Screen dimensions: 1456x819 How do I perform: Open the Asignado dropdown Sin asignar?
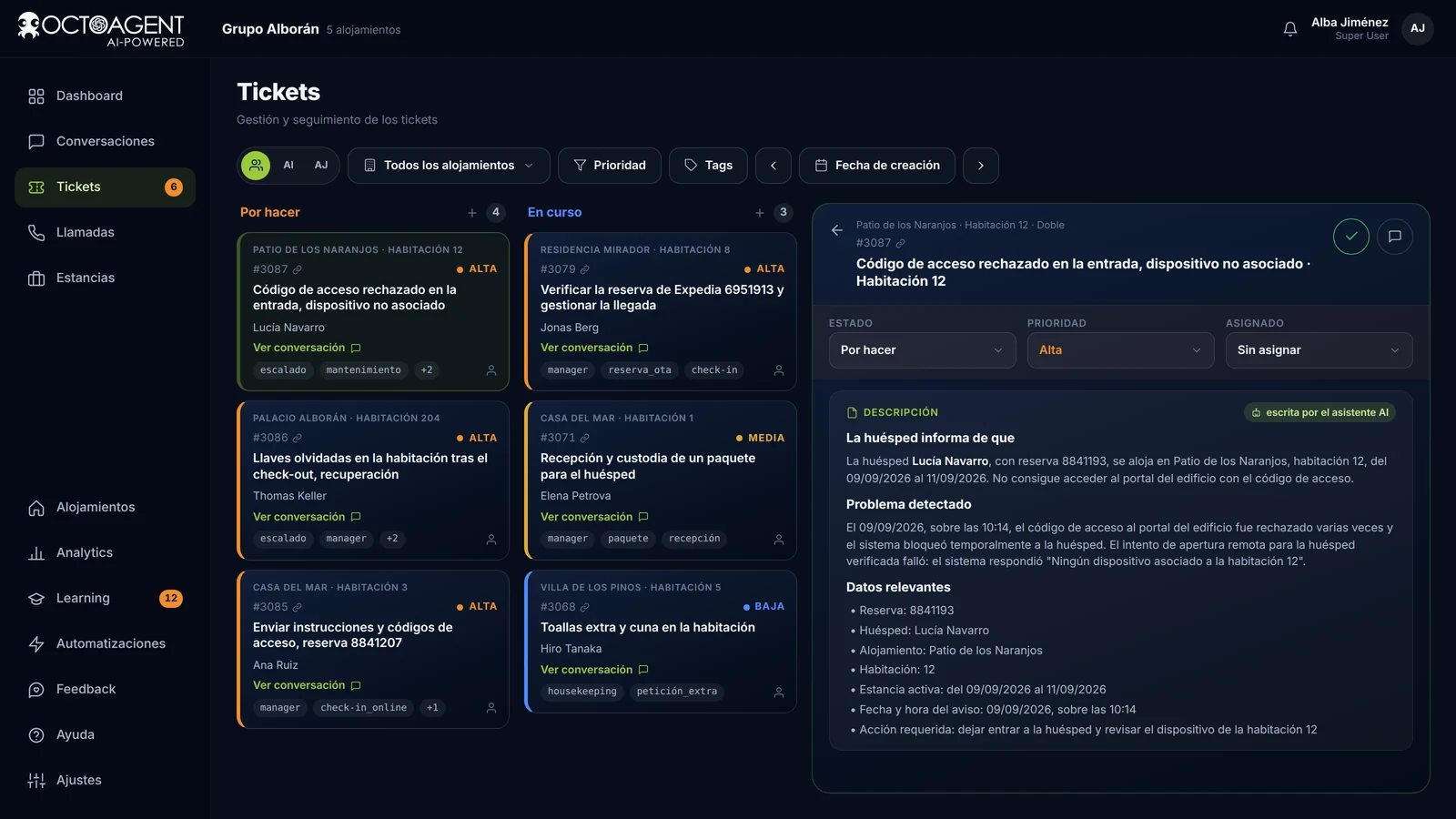pos(1319,350)
